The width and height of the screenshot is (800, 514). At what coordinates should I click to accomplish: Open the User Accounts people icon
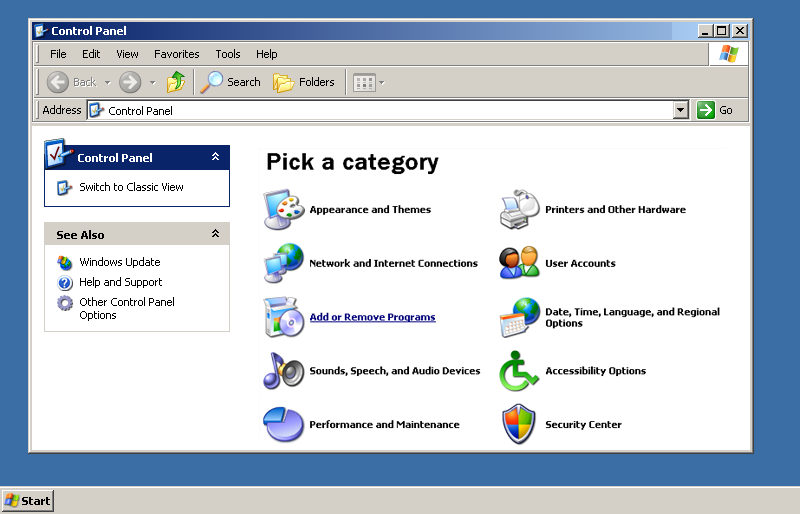pos(519,263)
